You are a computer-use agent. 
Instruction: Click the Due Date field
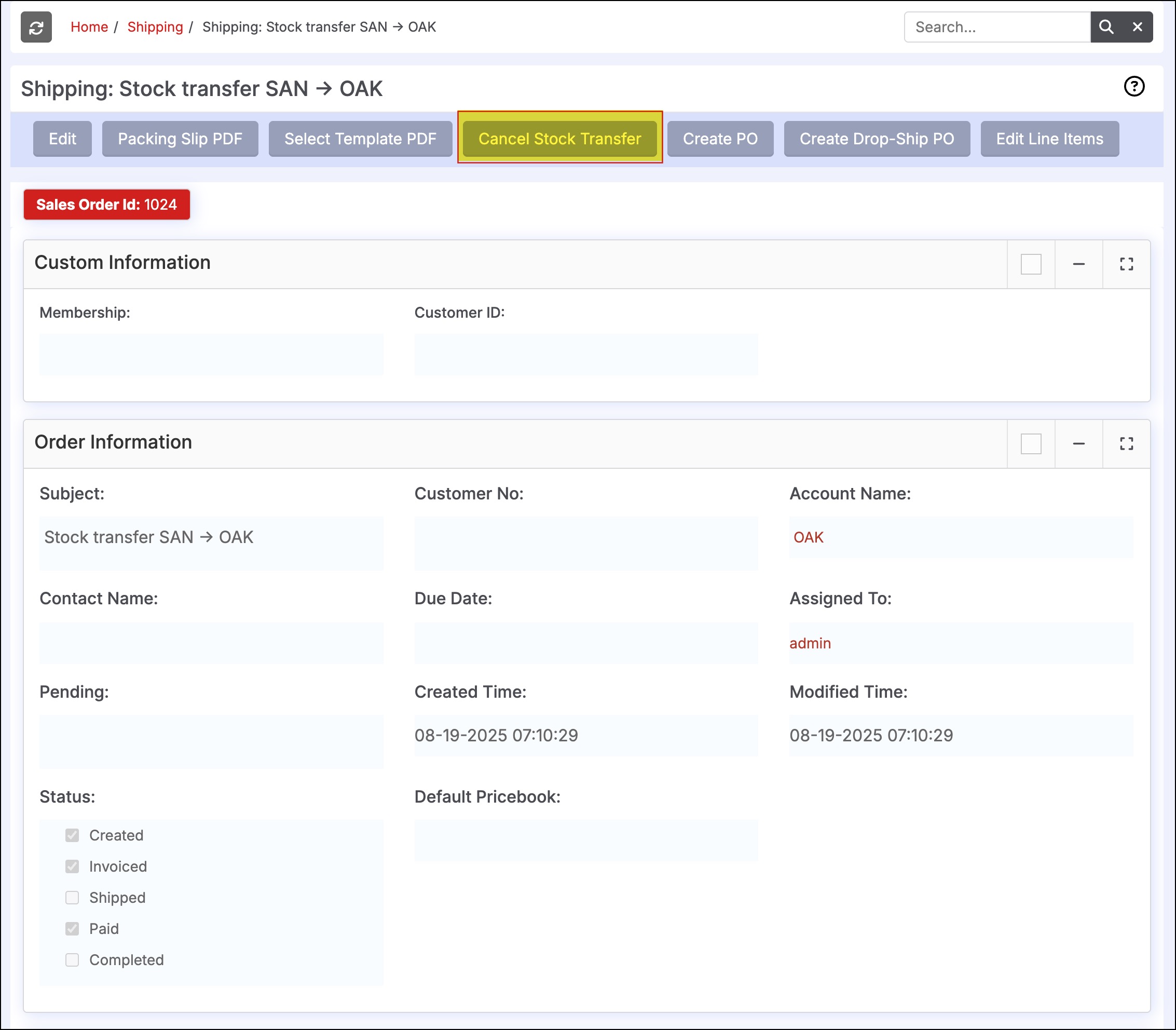[586, 643]
